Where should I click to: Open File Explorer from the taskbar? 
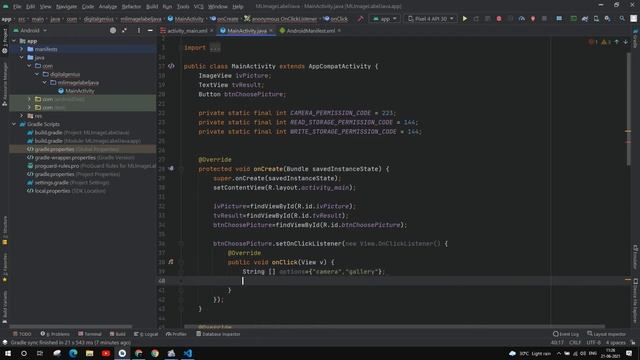coord(89,353)
